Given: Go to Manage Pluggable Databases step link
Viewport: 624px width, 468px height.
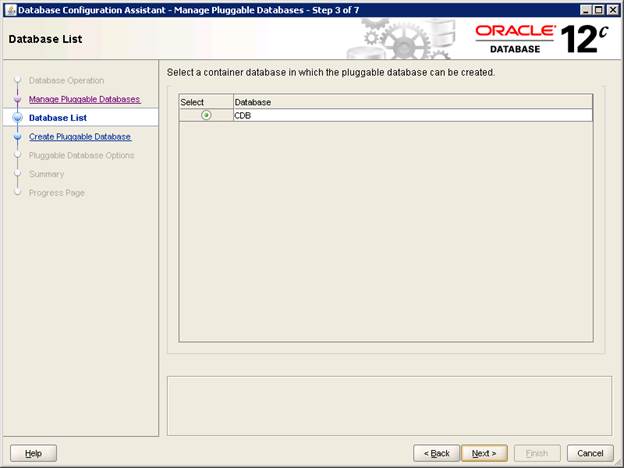Looking at the screenshot, I should (84, 99).
